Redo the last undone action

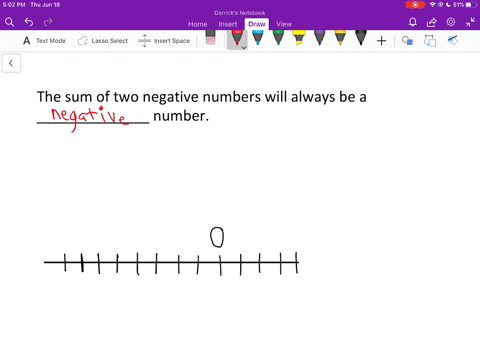[48, 22]
